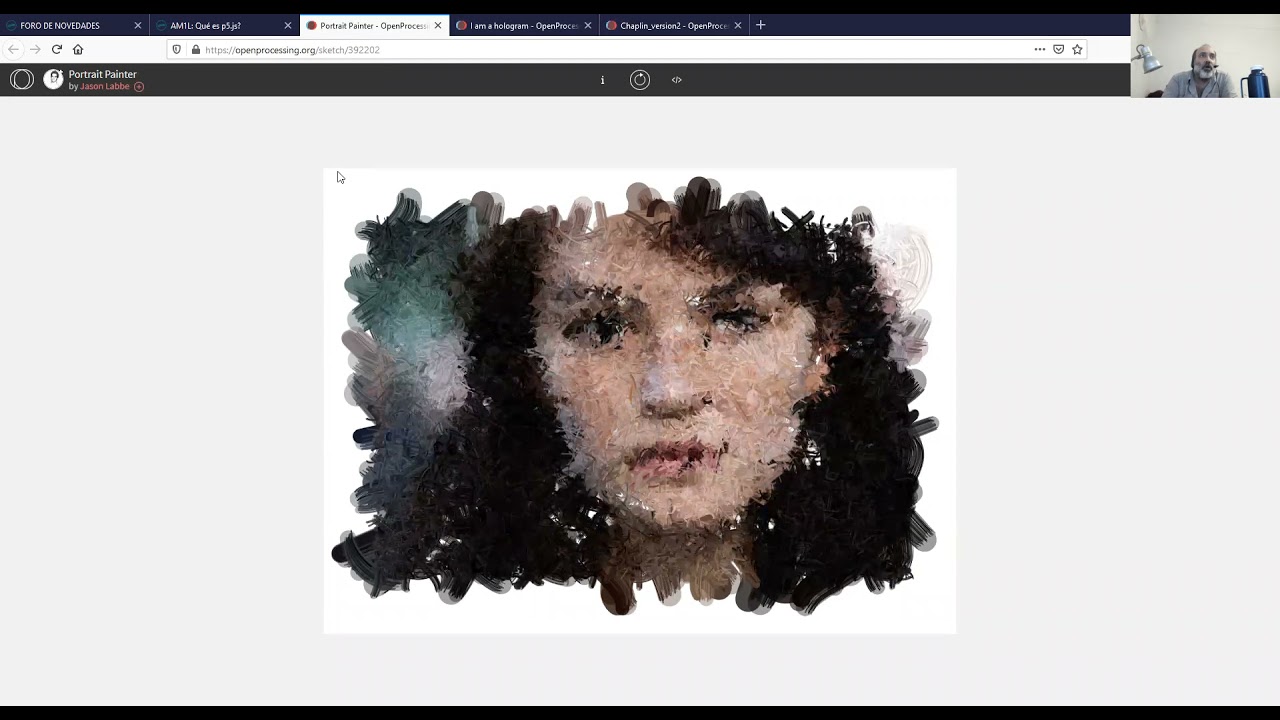
Task: Switch to the AM1L: Qué es p5.js? tab
Action: (225, 25)
